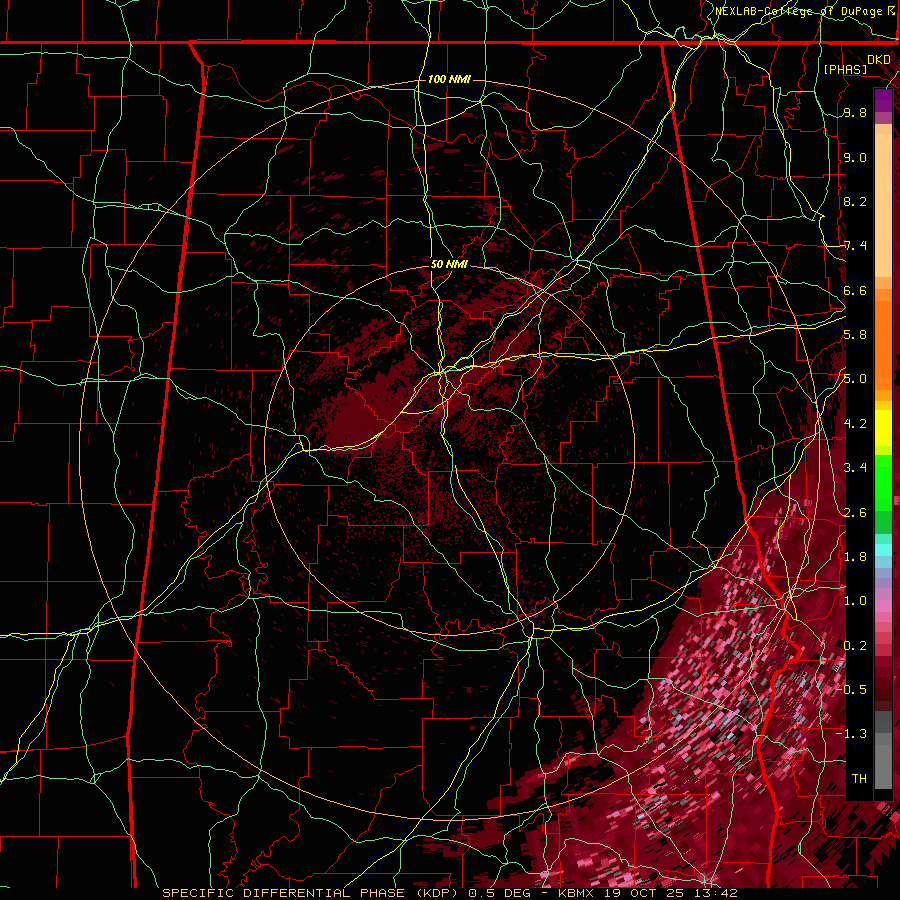This screenshot has height=900, width=900.
Task: Click the 5.8 value on the color scale
Action: click(855, 335)
